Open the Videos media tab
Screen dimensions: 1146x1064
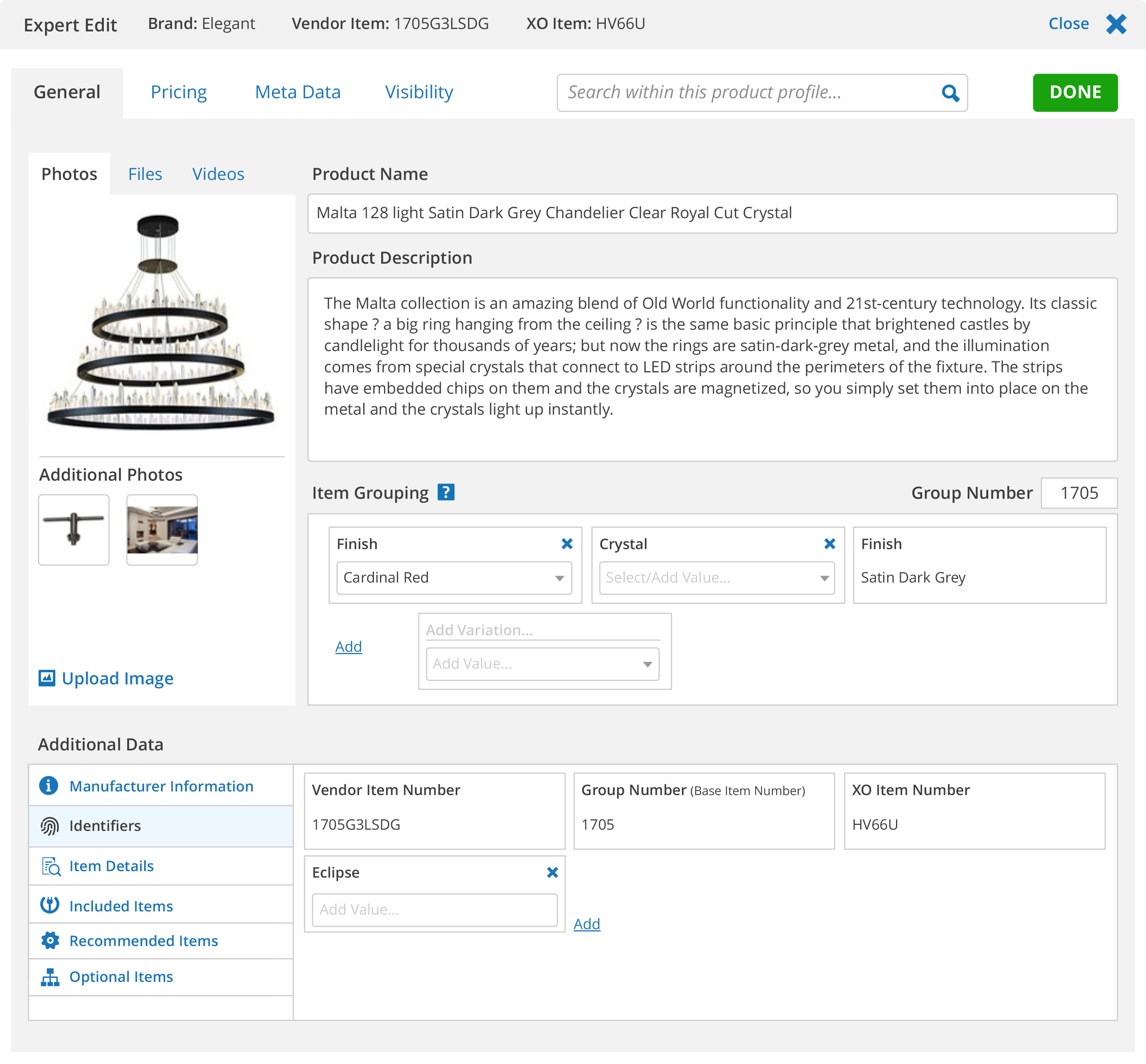pos(218,174)
